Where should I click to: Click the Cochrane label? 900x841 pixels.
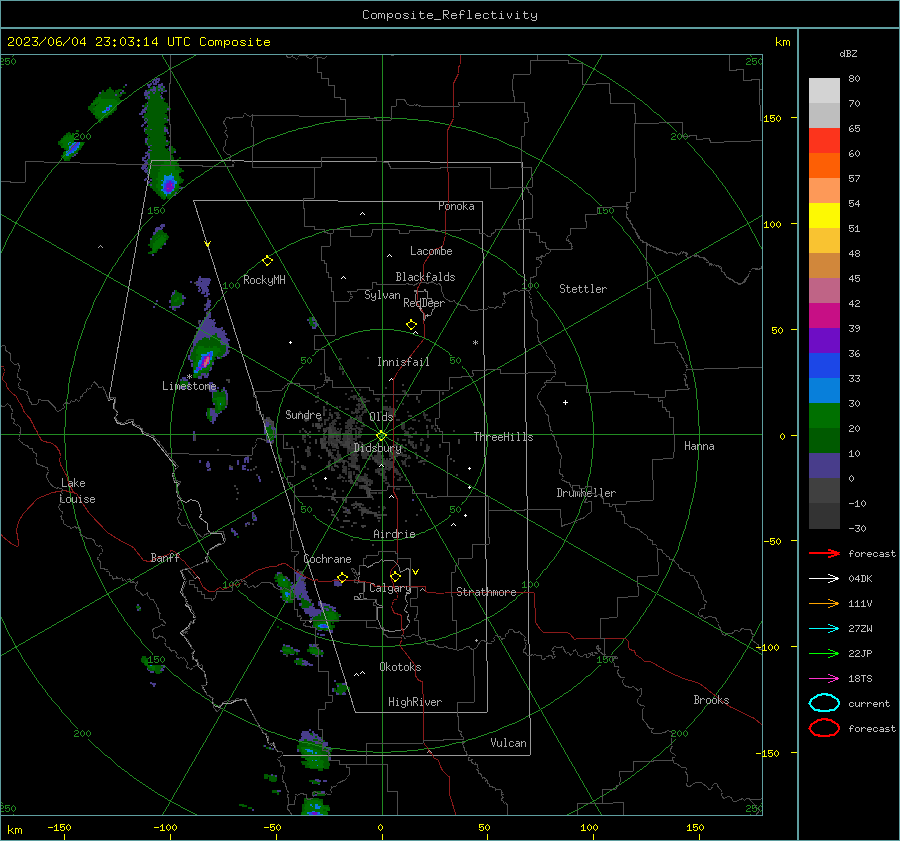327,559
